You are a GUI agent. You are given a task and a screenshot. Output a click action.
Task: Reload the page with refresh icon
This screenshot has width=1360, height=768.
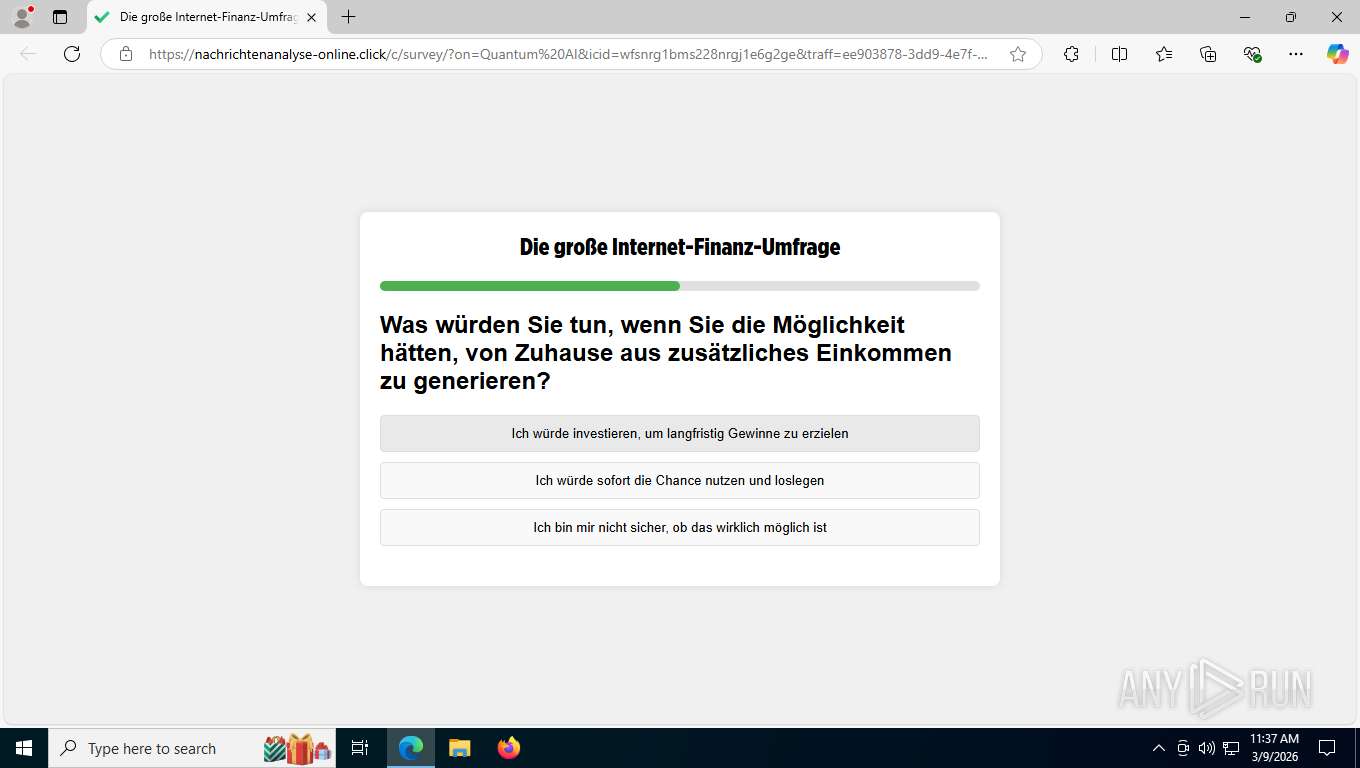[x=72, y=54]
